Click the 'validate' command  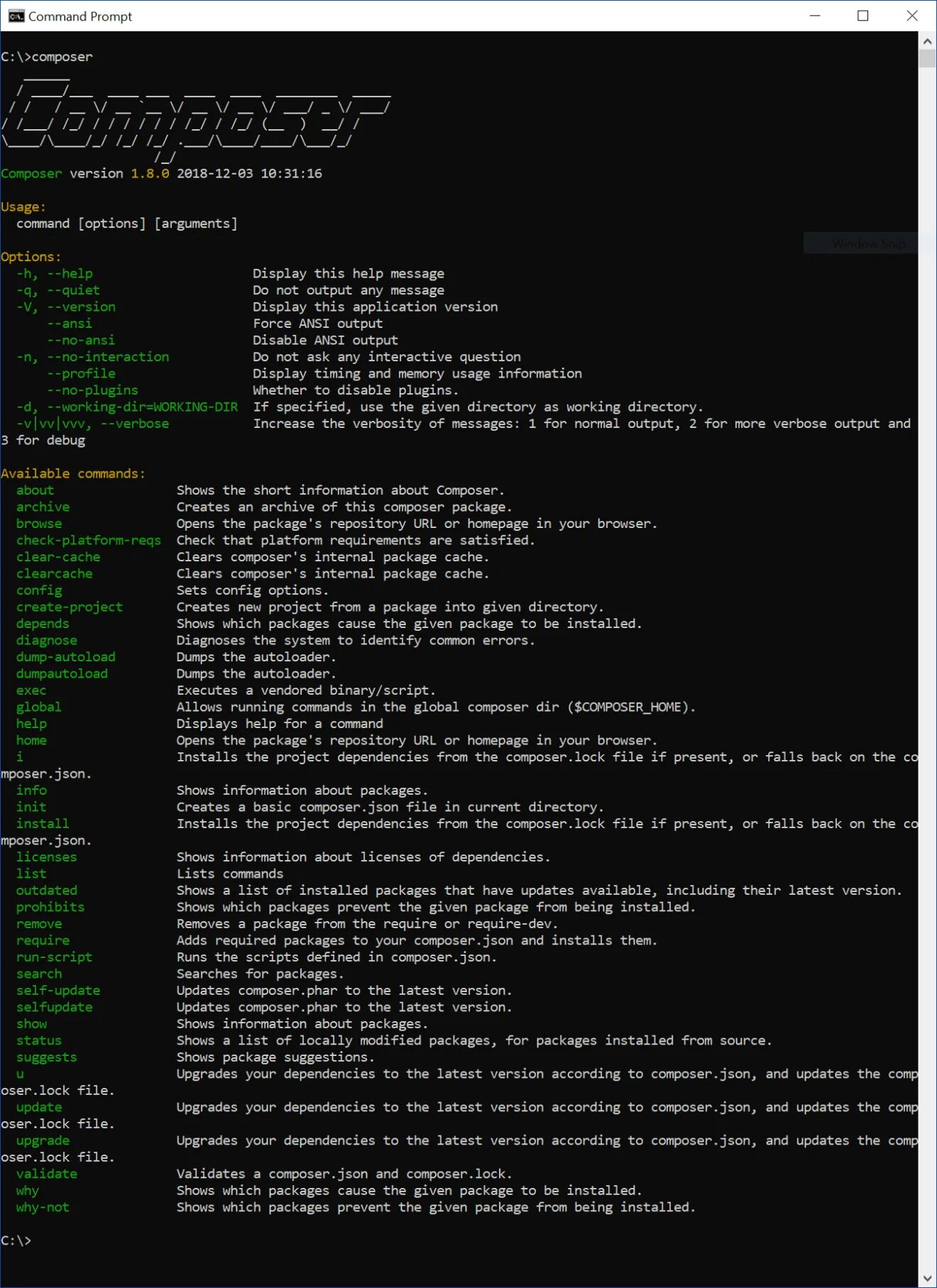47,1174
